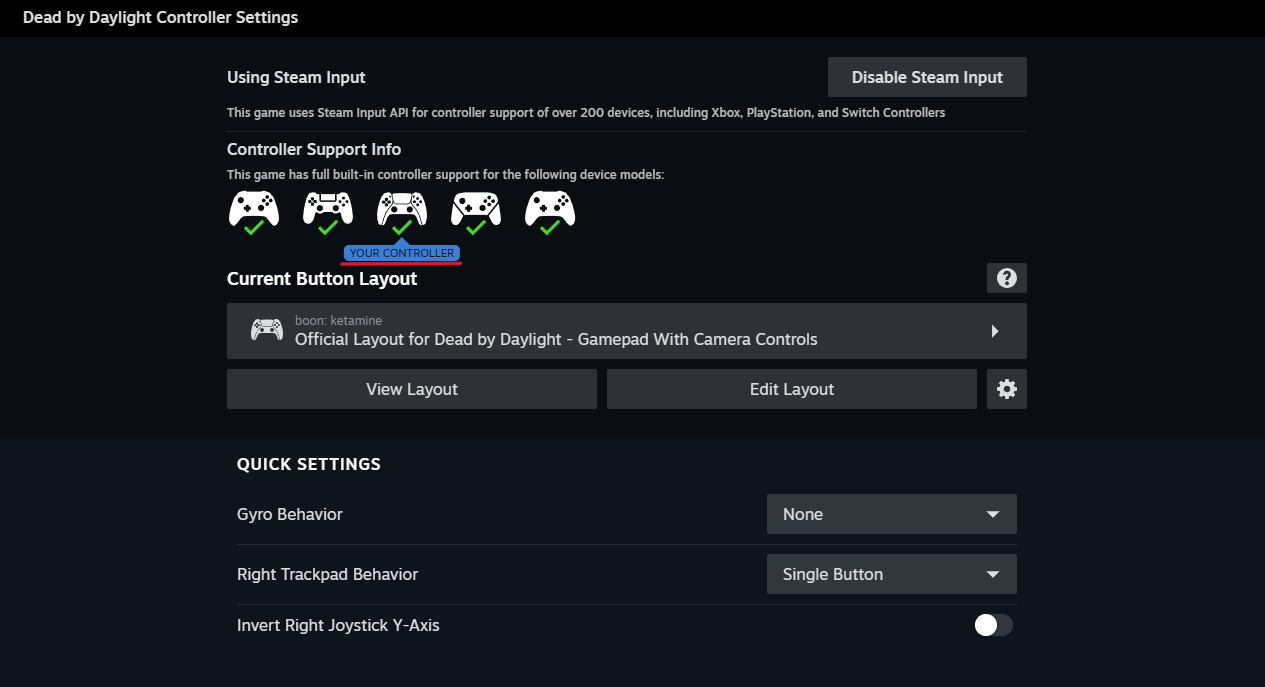Click the Gyro Behavior label
Screen dimensions: 1265x687
pos(290,514)
